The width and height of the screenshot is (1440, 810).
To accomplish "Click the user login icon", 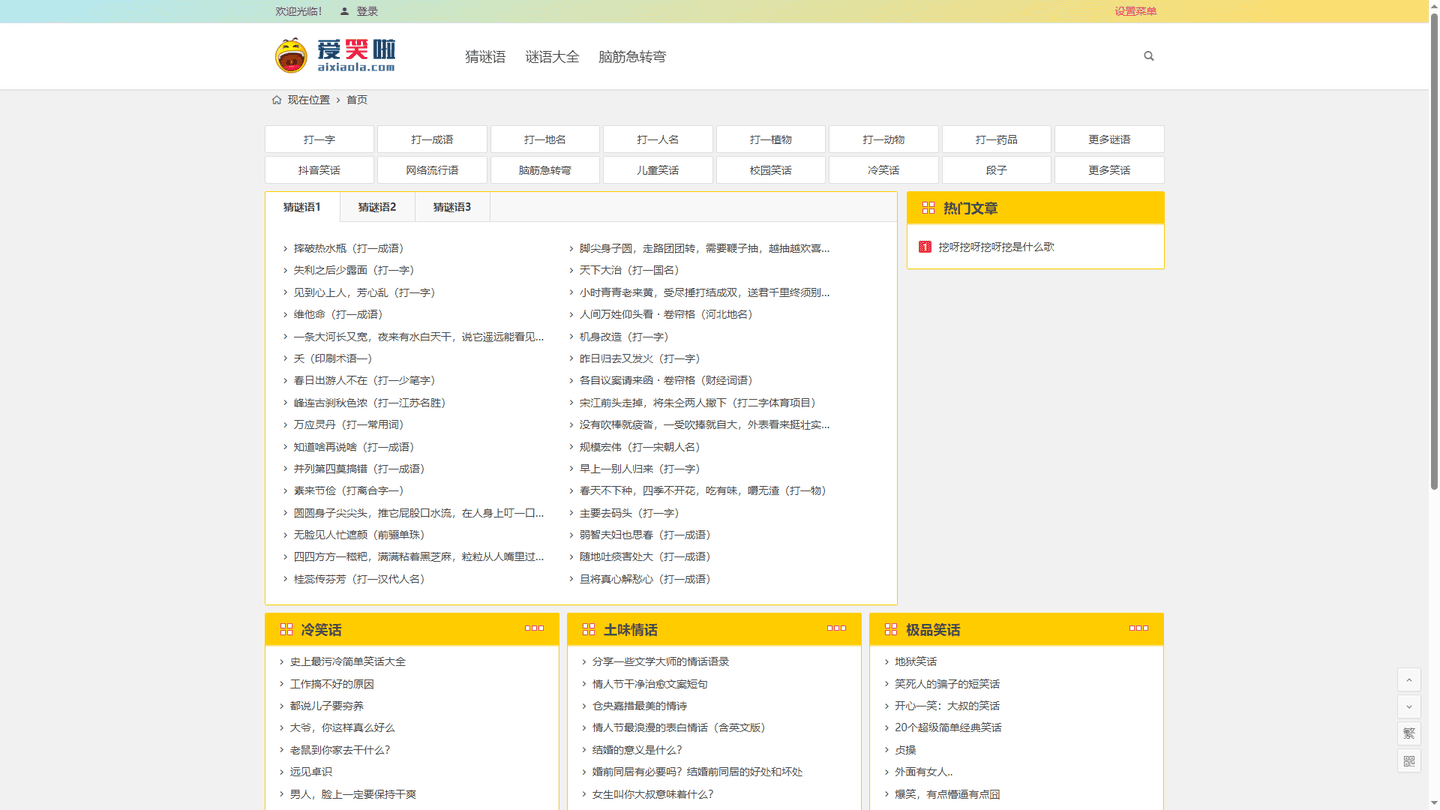I will tap(345, 11).
